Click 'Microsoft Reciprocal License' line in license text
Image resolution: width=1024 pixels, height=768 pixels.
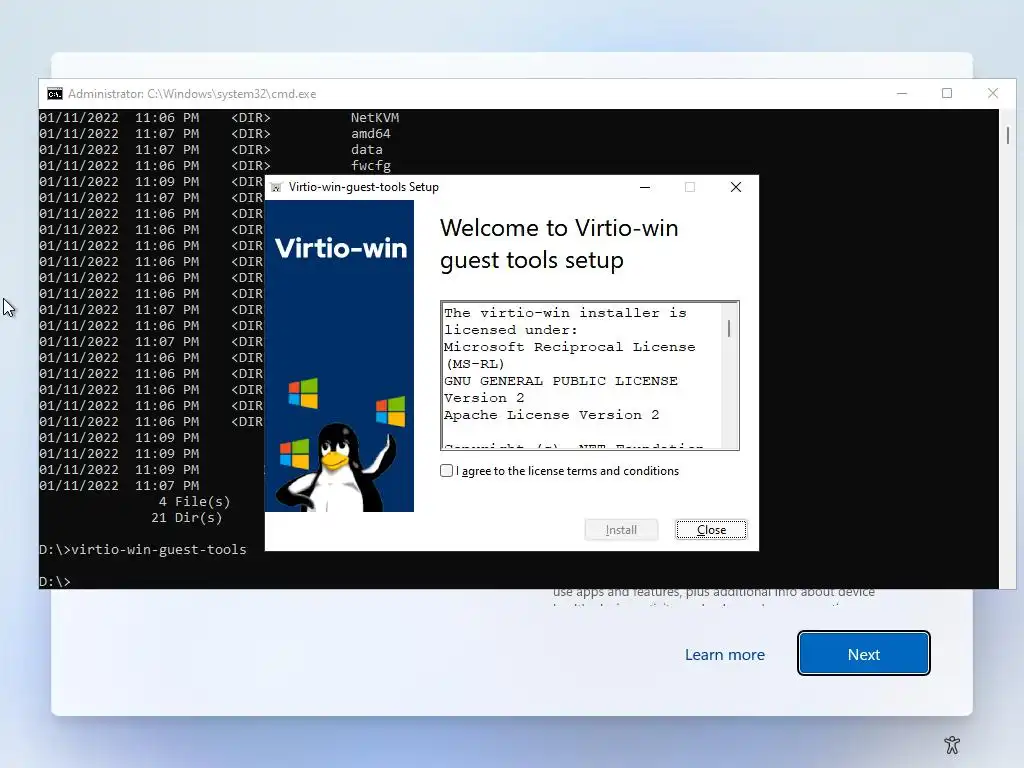[x=569, y=347]
